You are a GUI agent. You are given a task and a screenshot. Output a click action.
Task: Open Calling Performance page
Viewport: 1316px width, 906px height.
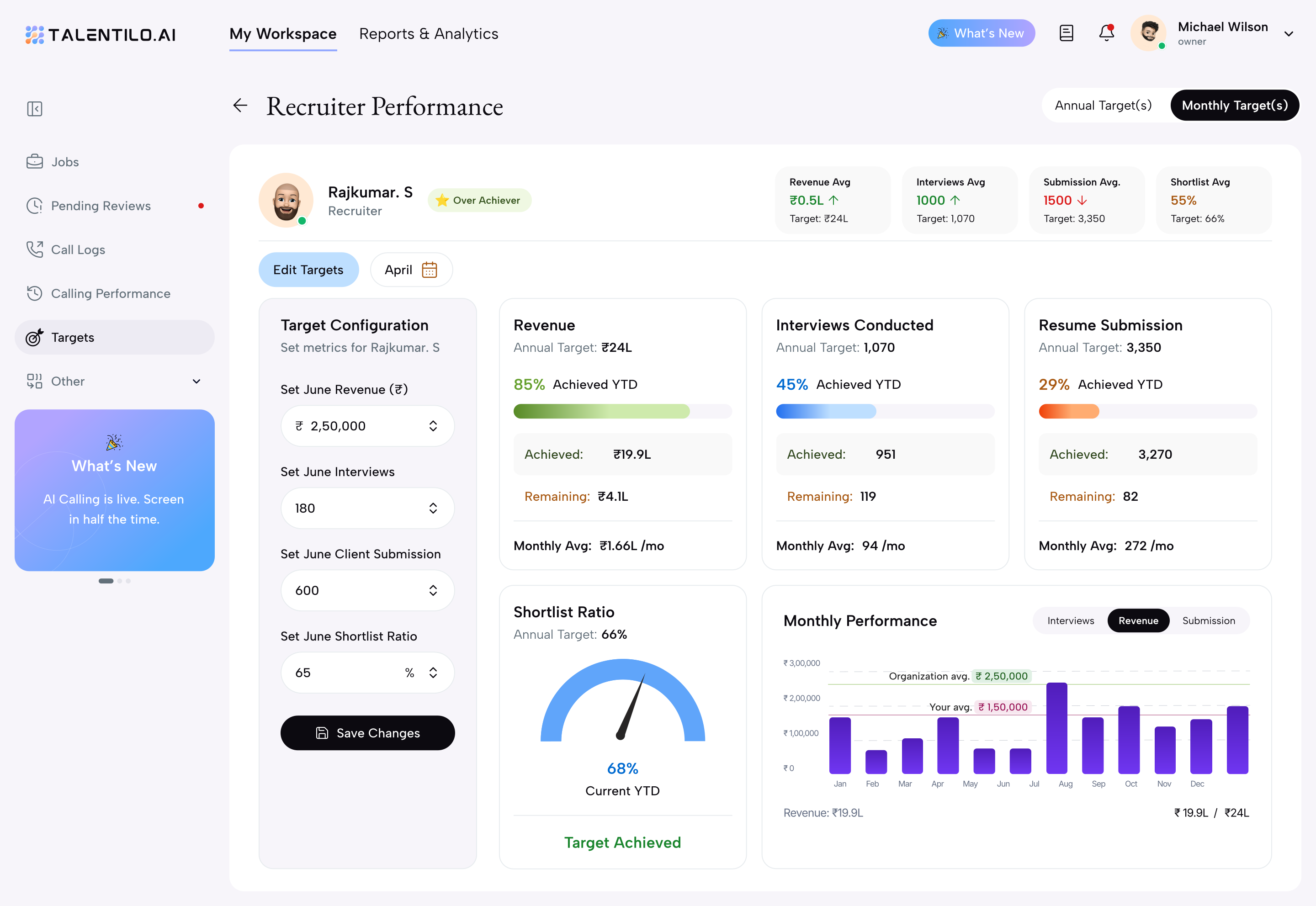click(x=115, y=293)
